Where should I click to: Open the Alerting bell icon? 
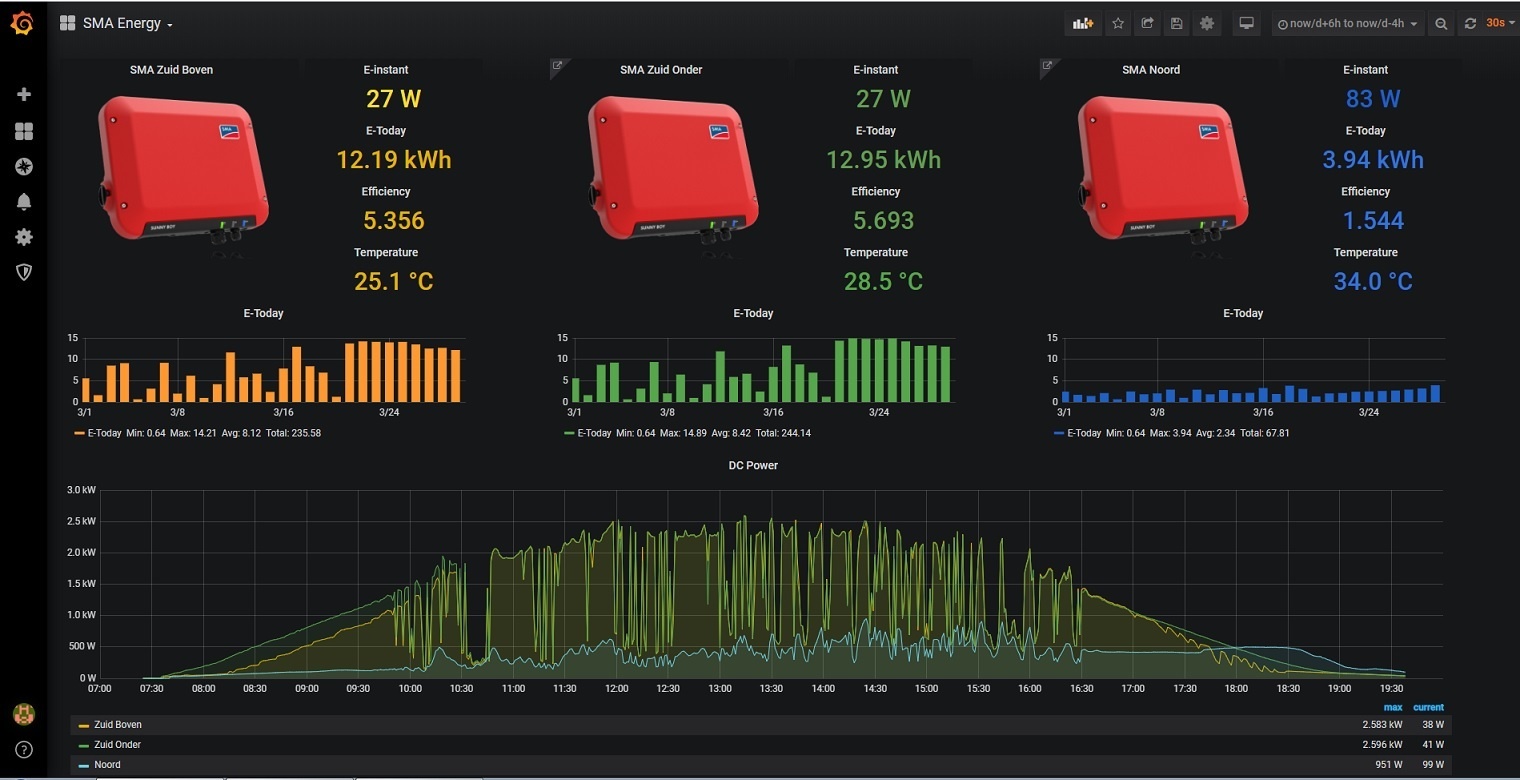click(x=24, y=201)
